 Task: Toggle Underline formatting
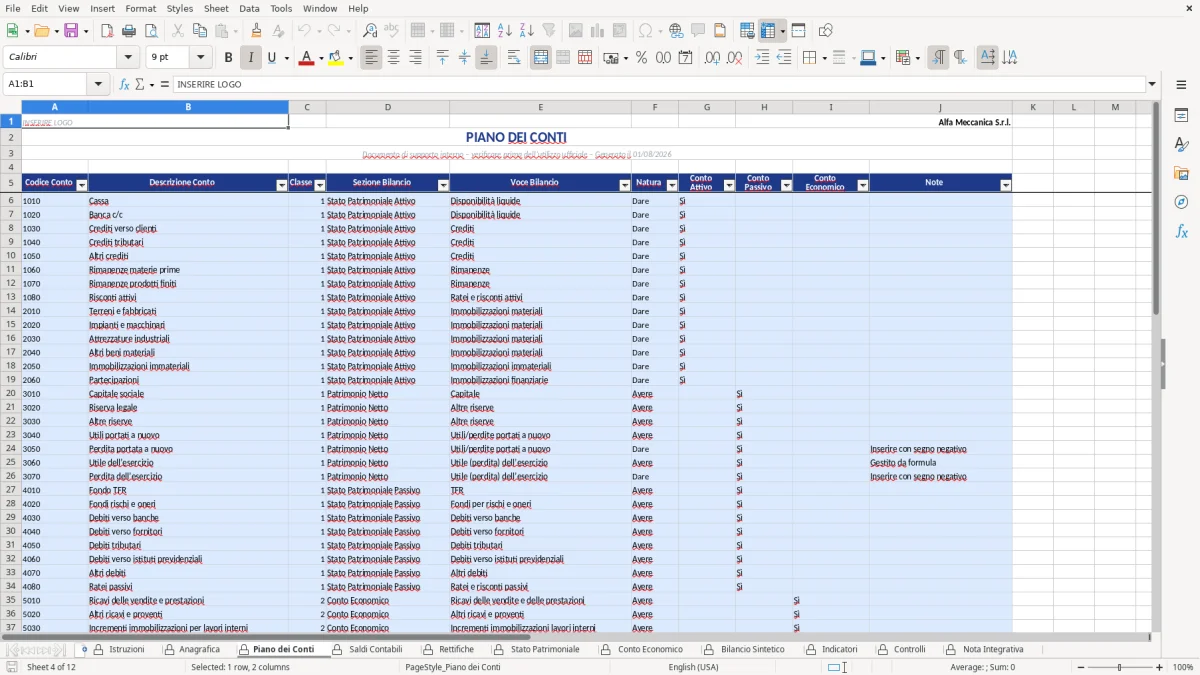click(x=272, y=58)
